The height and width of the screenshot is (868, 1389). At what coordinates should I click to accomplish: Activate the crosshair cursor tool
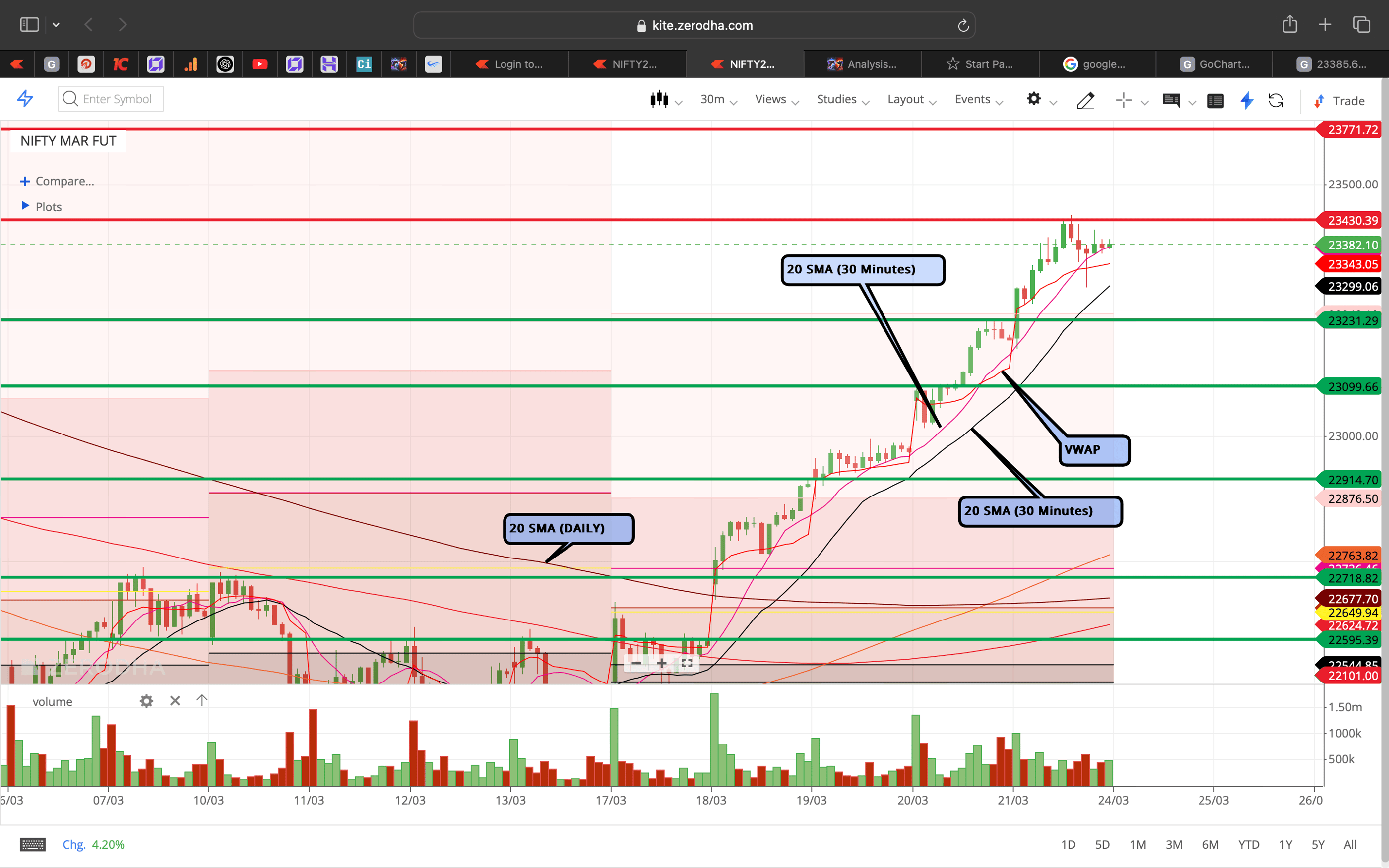[1123, 101]
